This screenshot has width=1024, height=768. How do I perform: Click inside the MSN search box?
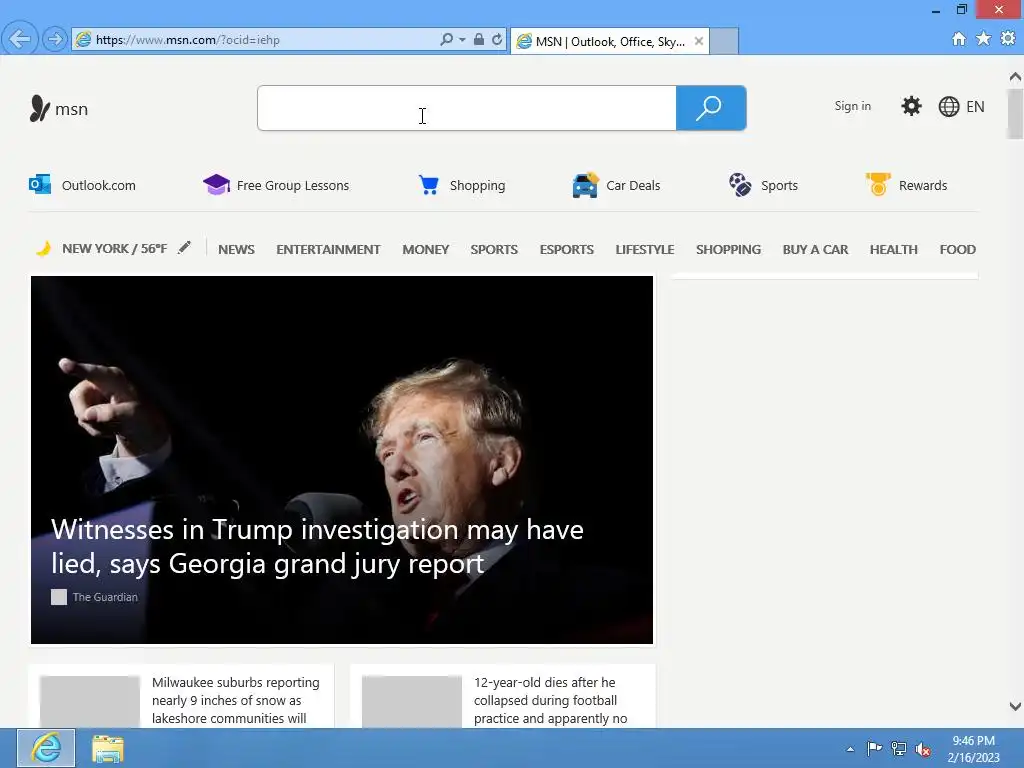(467, 108)
